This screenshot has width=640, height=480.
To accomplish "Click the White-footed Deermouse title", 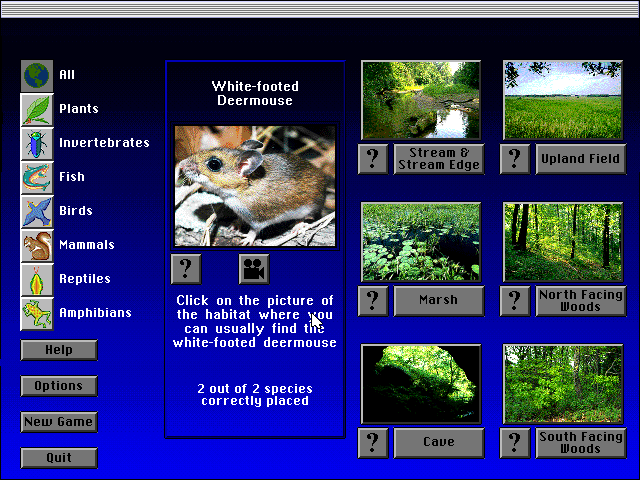I will tap(255, 93).
